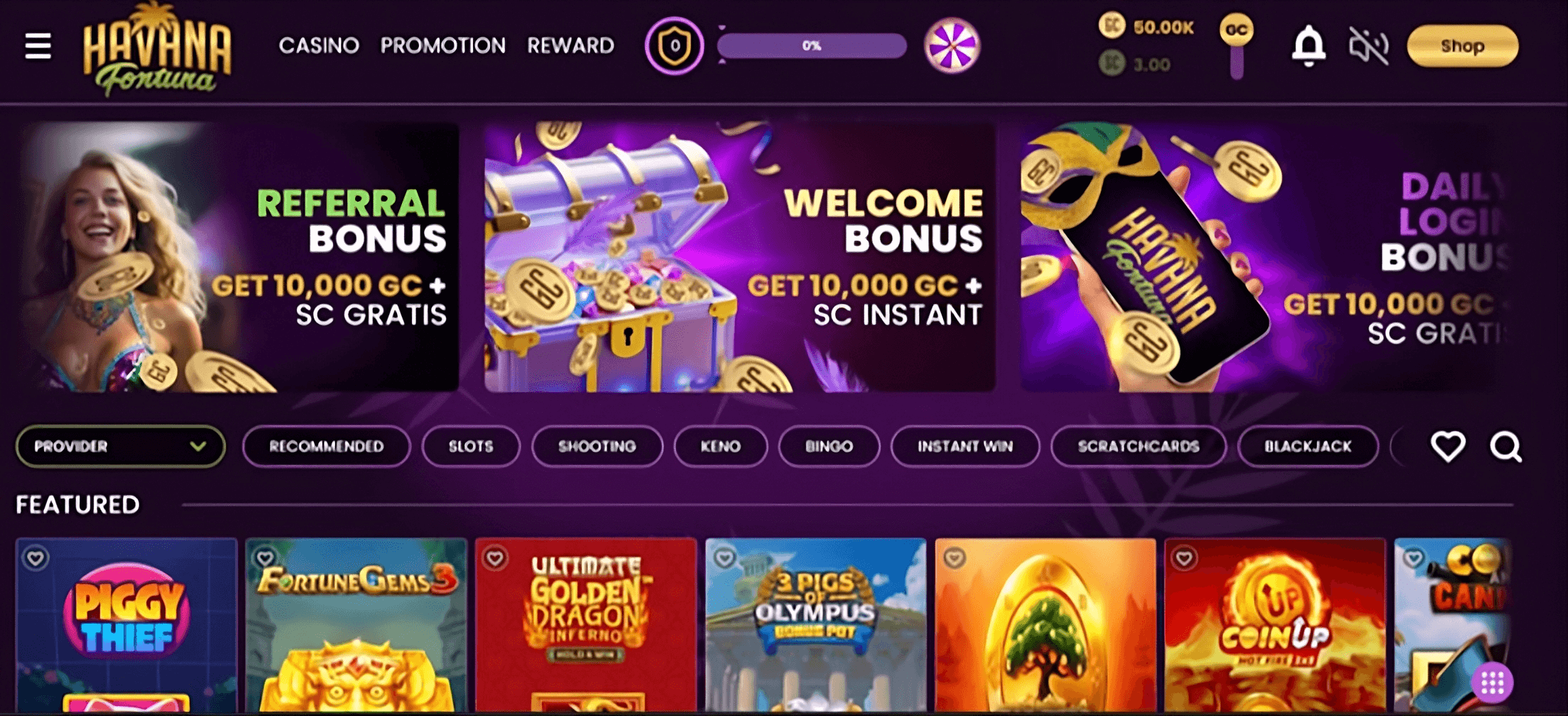Favorite Ultimate Golden Dragon Inferno heart
This screenshot has width=1568, height=716.
click(x=494, y=558)
